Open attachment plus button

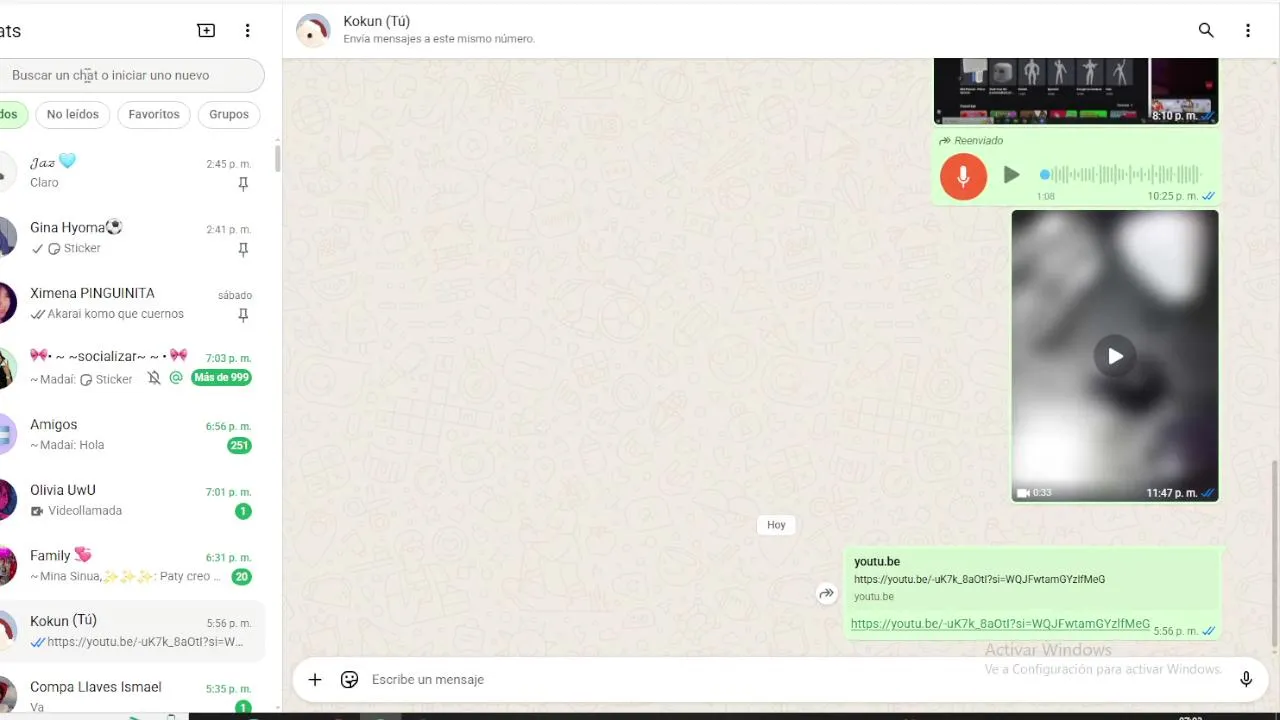point(315,680)
